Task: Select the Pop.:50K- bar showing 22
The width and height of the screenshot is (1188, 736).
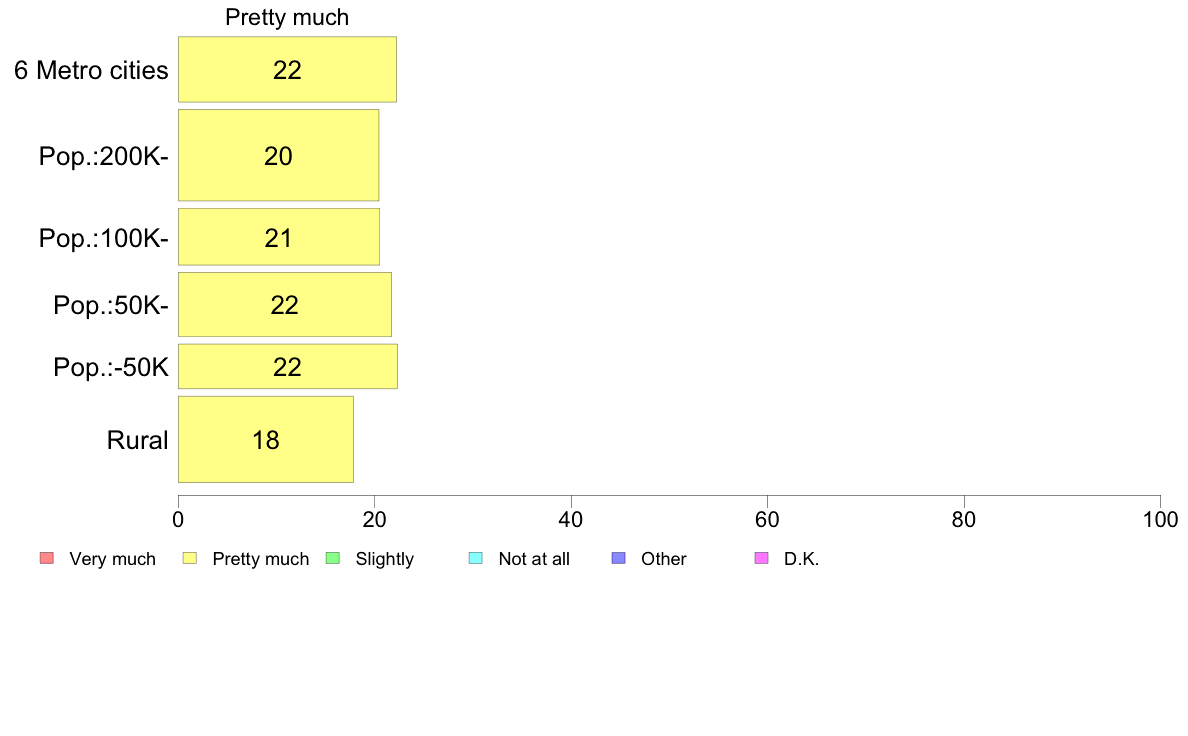Action: 285,305
